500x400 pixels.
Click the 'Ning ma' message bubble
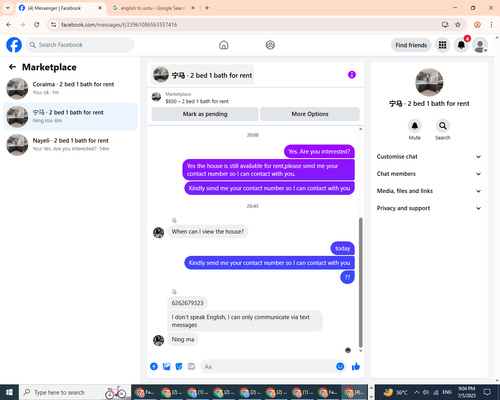[x=183, y=339]
